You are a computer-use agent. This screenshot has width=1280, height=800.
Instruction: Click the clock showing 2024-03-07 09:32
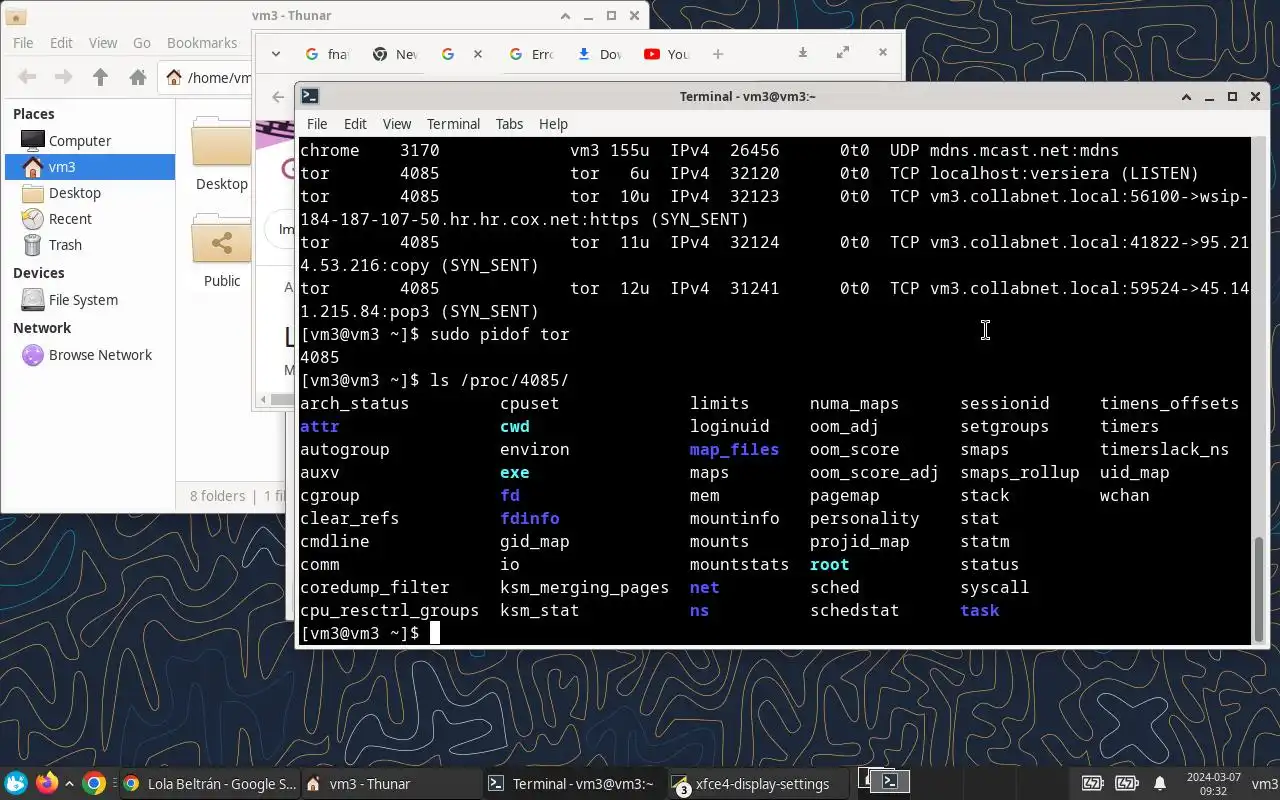[x=1213, y=783]
